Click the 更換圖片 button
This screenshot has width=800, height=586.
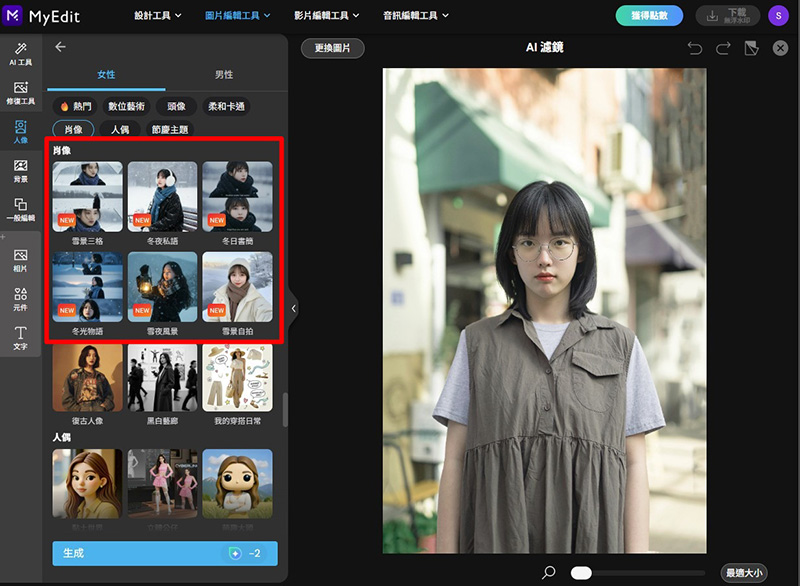[332, 48]
